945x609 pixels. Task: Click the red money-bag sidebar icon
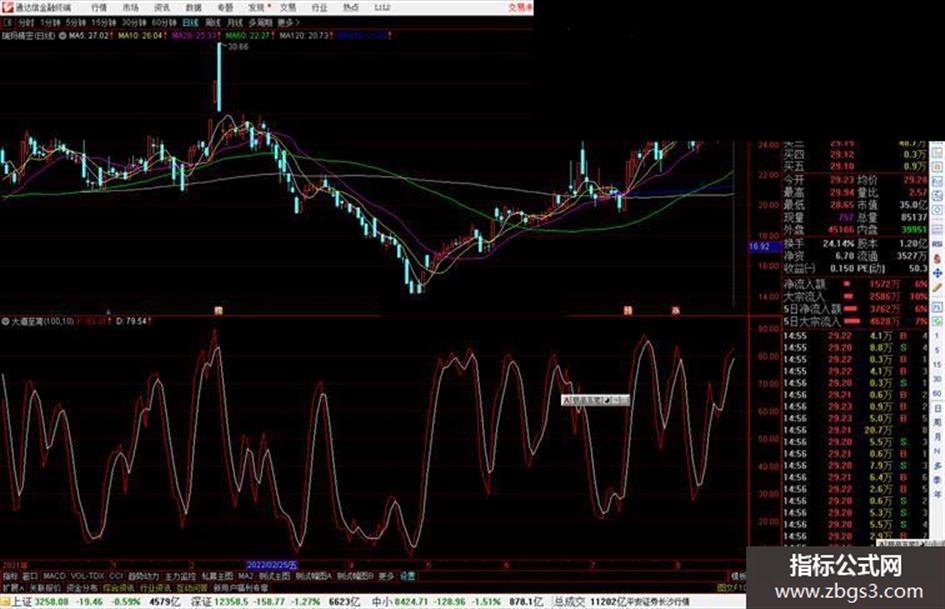(x=937, y=259)
